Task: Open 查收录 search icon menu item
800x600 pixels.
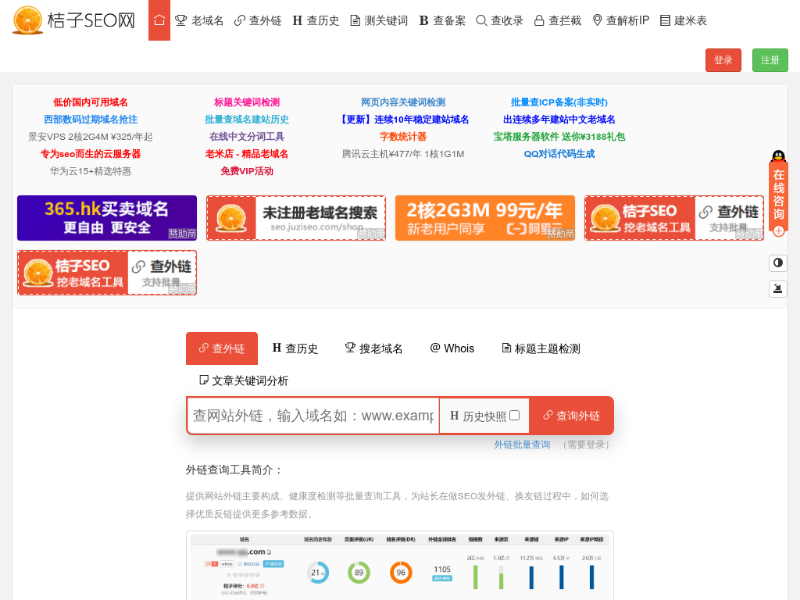Action: [499, 20]
